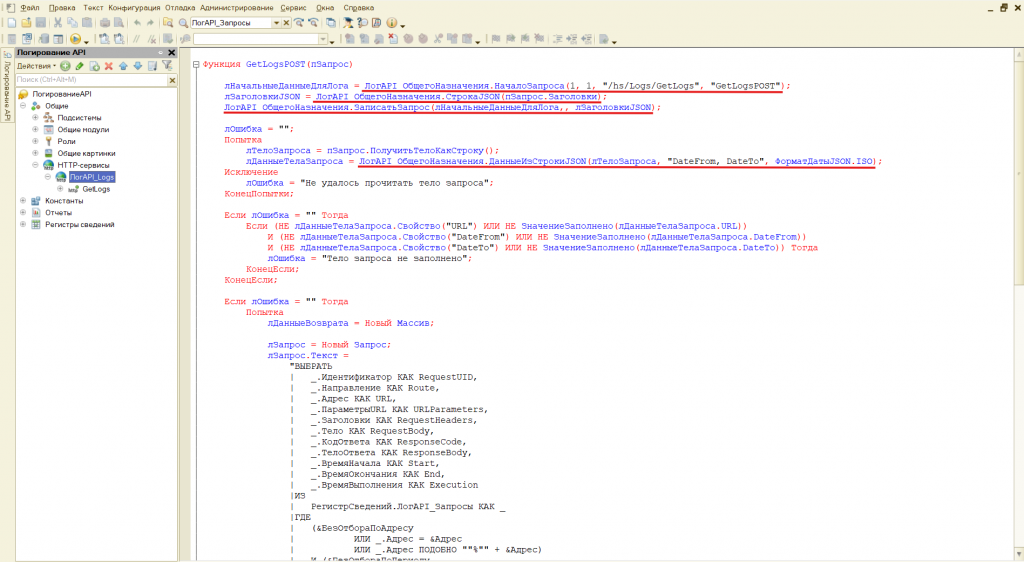Click the New document toolbar icon
This screenshot has height=562, width=1024.
point(12,23)
